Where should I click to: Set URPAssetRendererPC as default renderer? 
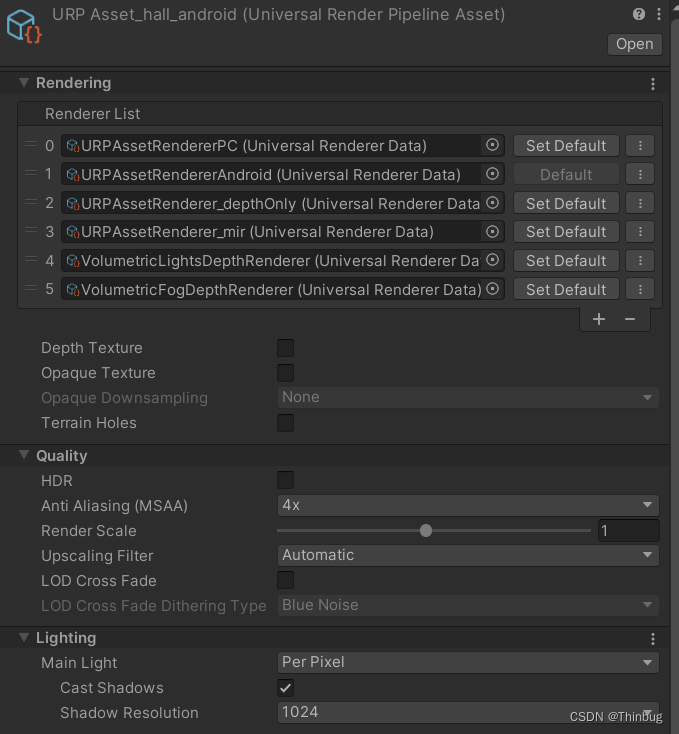click(566, 146)
